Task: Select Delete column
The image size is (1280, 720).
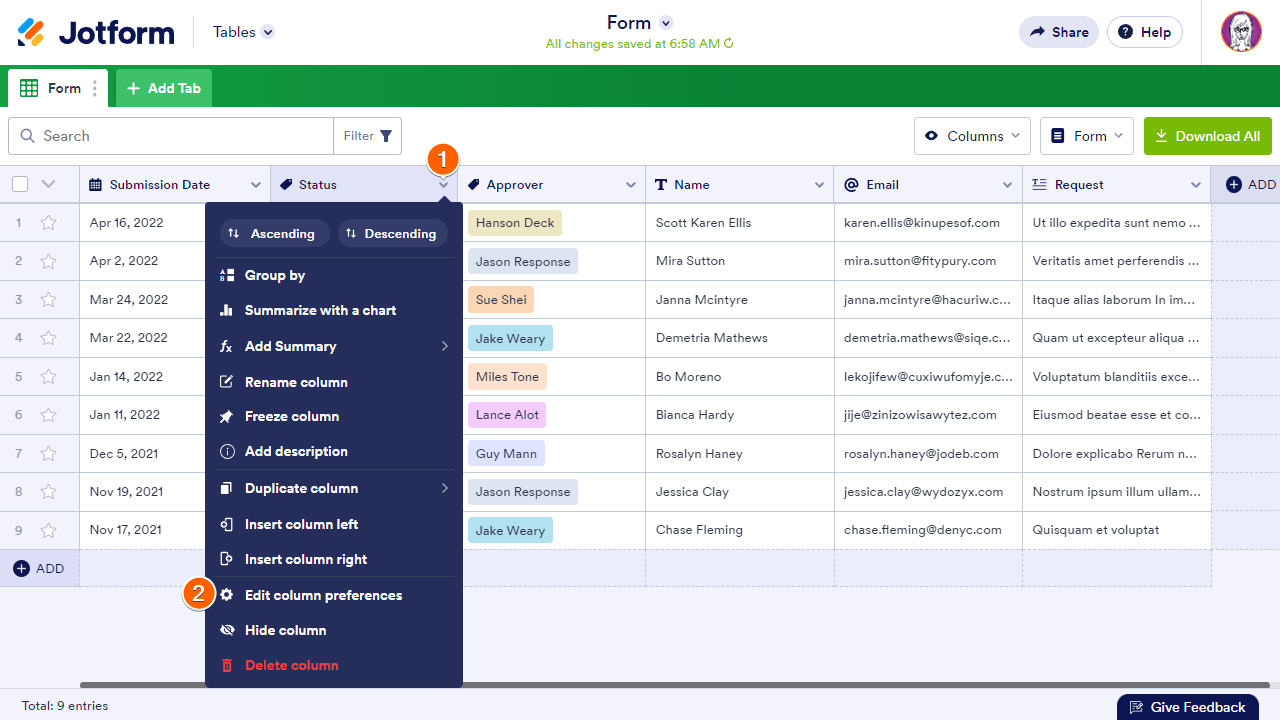Action: [334, 665]
